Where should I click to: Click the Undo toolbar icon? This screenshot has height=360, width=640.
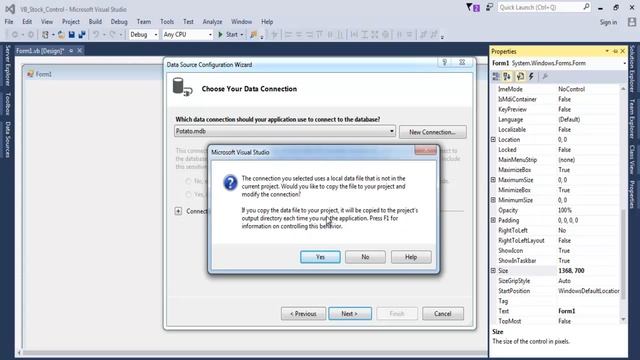pos(96,35)
